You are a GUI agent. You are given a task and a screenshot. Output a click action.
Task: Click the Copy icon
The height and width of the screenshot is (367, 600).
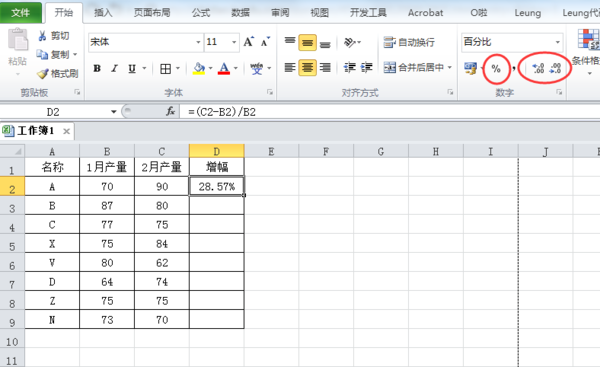(x=42, y=55)
